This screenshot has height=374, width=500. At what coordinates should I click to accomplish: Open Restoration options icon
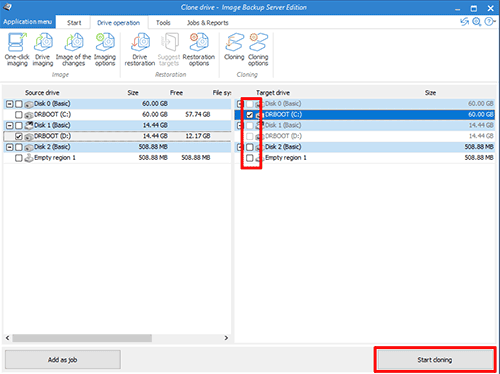pos(199,49)
